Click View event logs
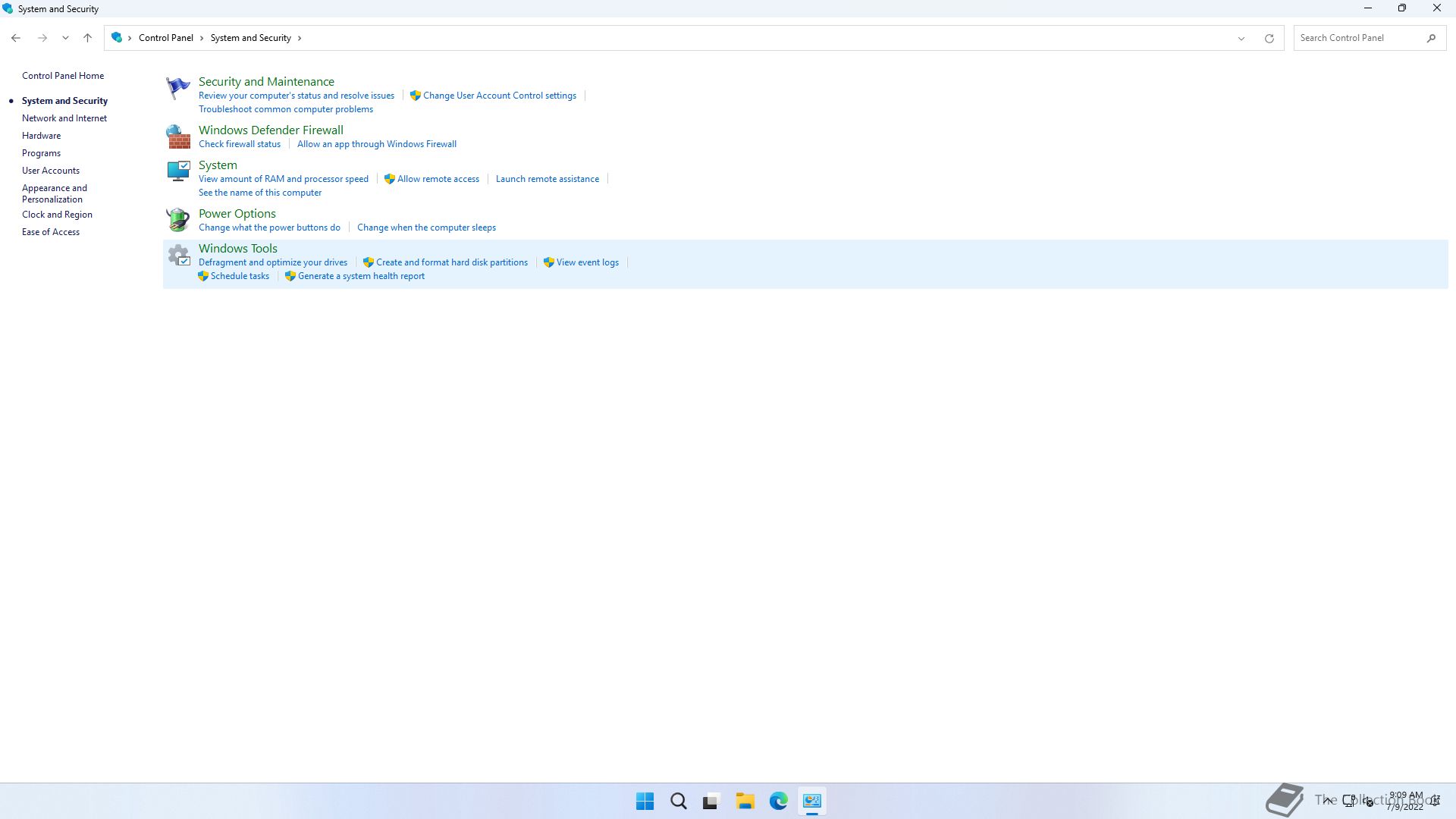This screenshot has height=819, width=1456. click(x=588, y=262)
